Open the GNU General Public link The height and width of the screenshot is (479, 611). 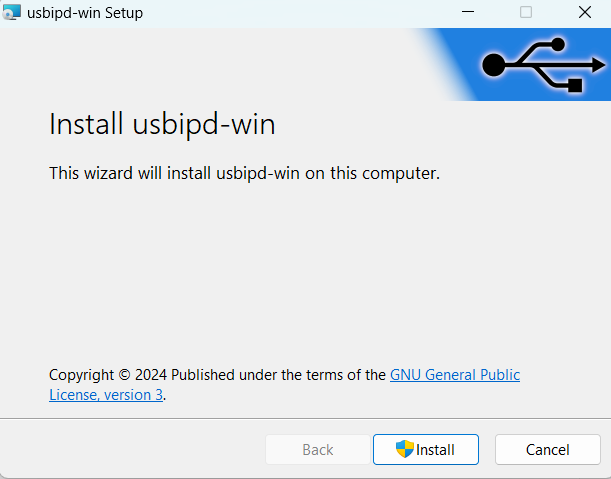pos(455,375)
